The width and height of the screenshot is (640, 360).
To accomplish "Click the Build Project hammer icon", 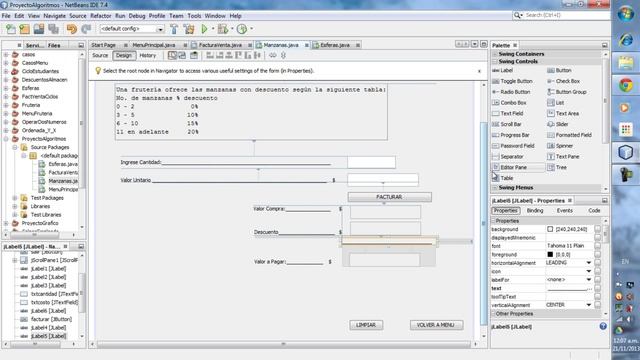I will coord(174,29).
